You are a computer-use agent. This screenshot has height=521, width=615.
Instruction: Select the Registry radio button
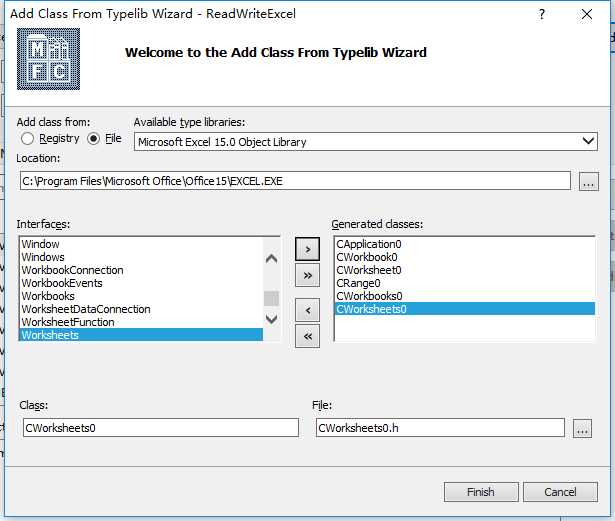click(x=50, y=138)
